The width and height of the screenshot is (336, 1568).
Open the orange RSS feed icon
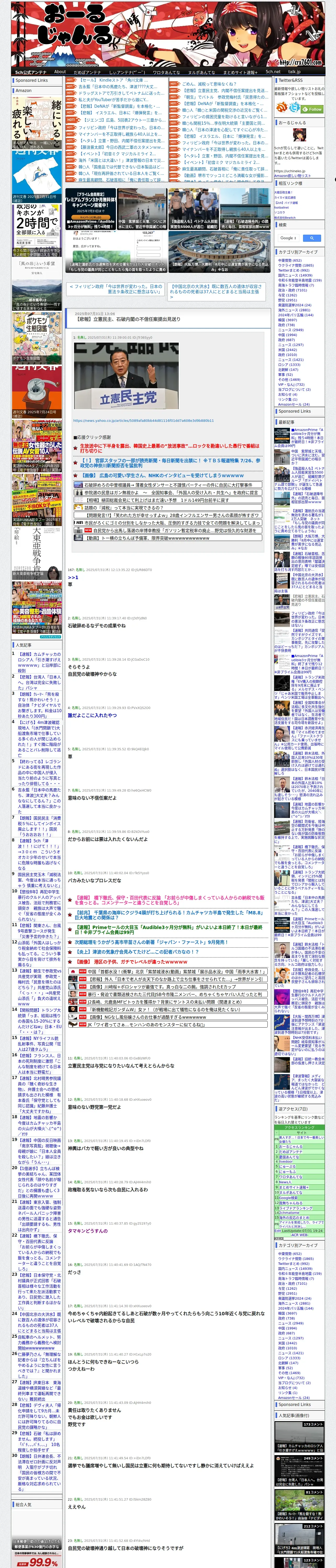pos(282,107)
